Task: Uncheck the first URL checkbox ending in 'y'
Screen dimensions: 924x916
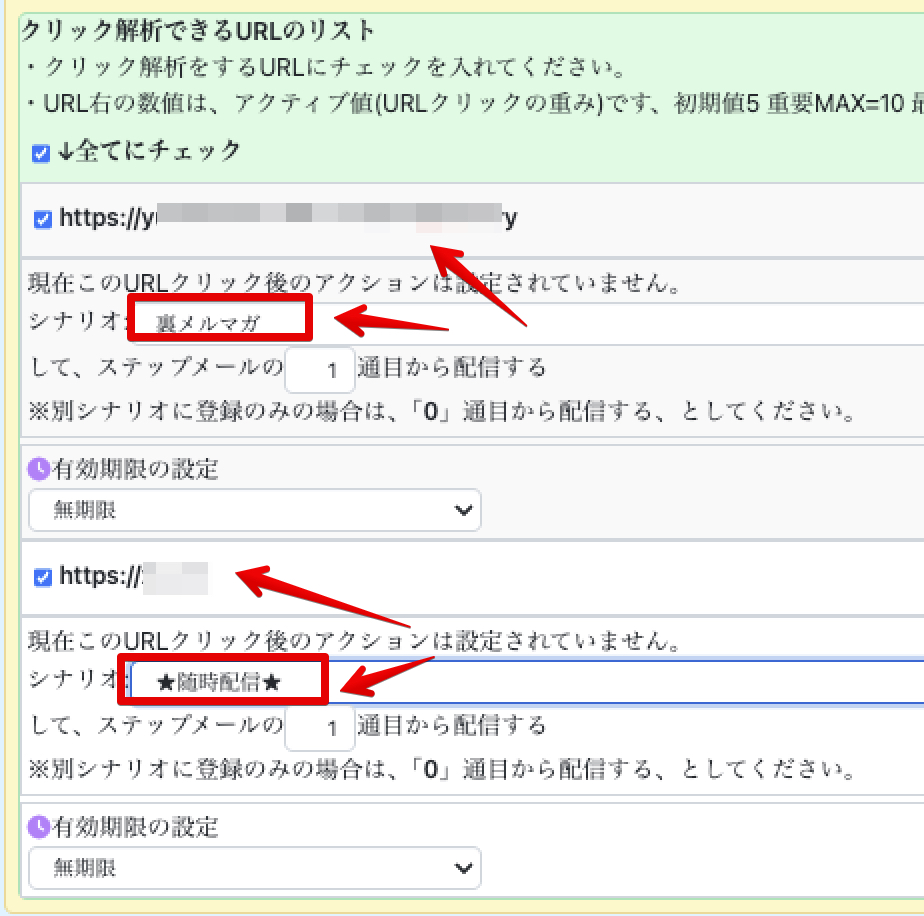Action: tap(43, 219)
